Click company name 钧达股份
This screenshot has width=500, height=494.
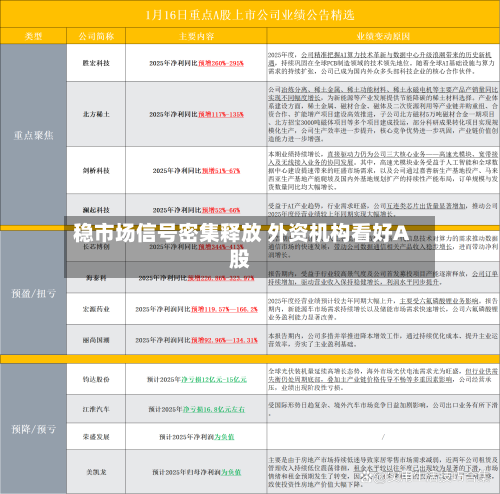click(x=96, y=379)
